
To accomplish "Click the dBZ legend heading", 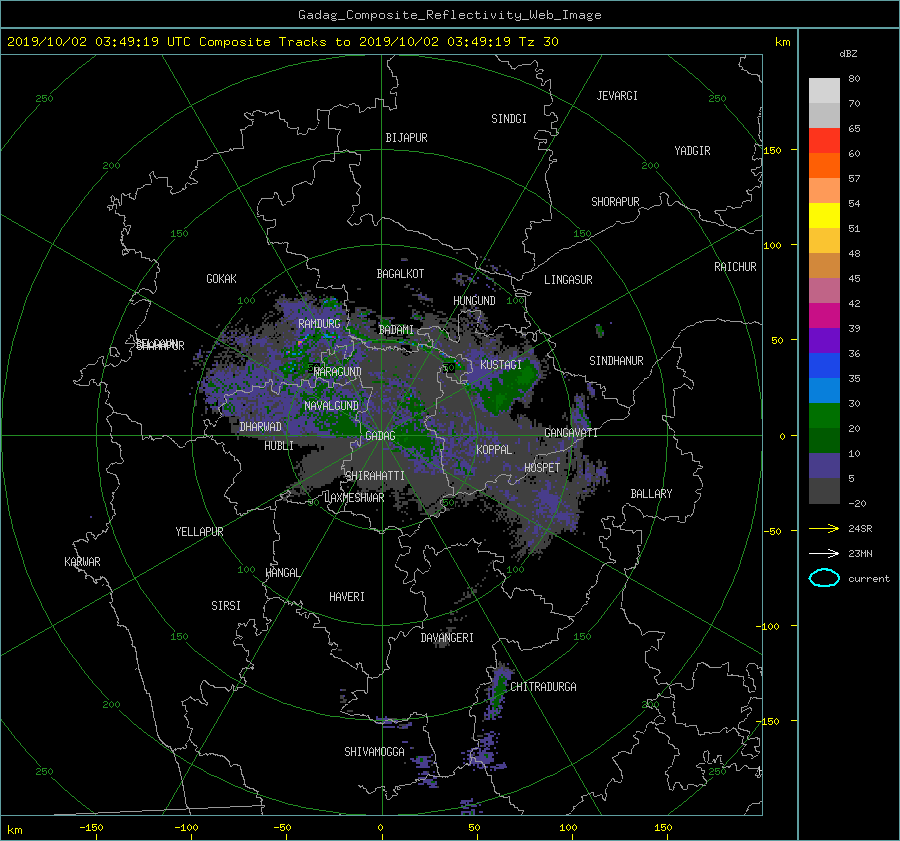I will (848, 54).
